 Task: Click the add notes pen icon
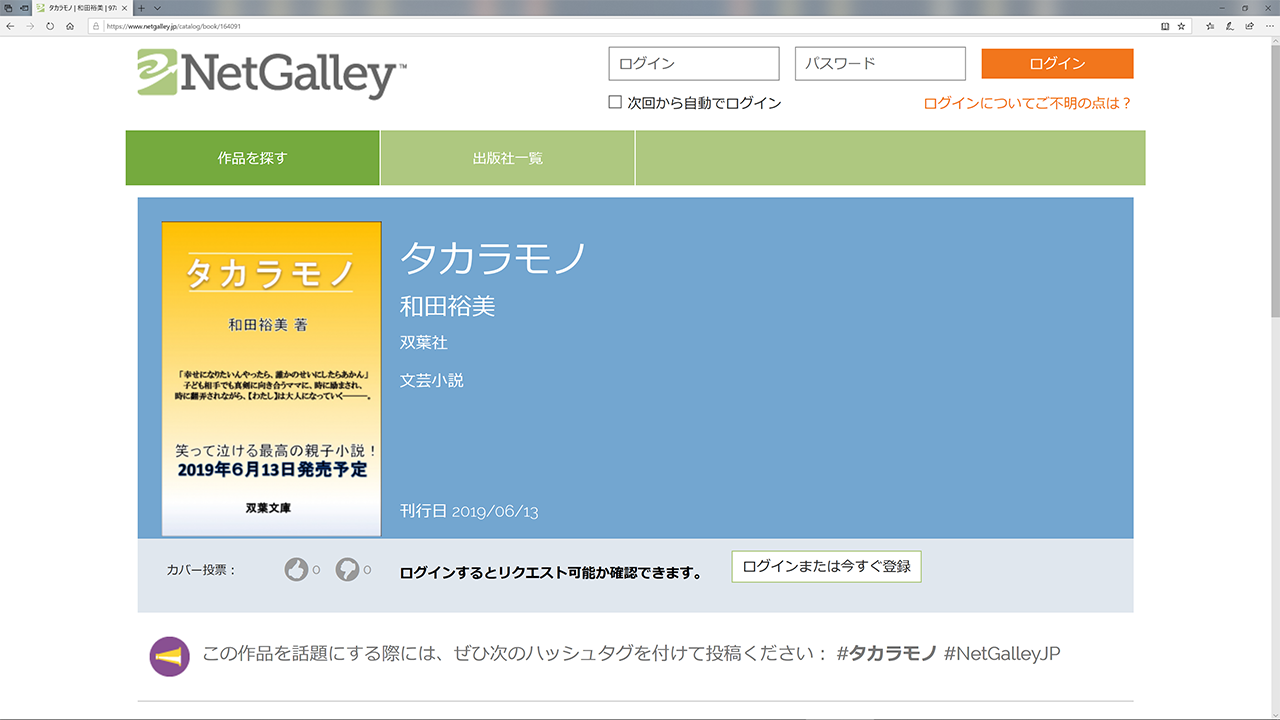1230,26
